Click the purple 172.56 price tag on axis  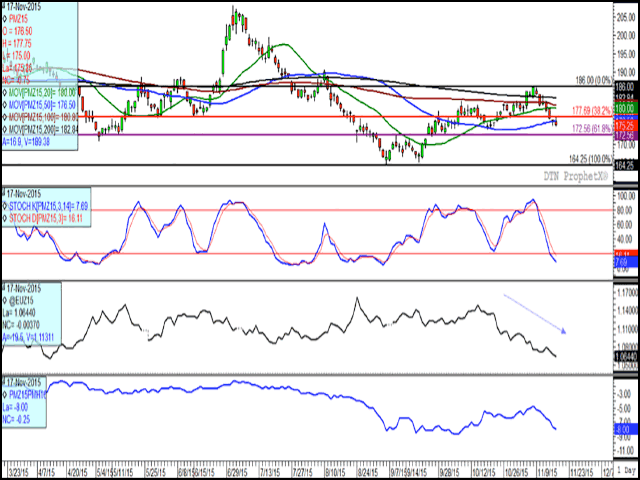(627, 134)
